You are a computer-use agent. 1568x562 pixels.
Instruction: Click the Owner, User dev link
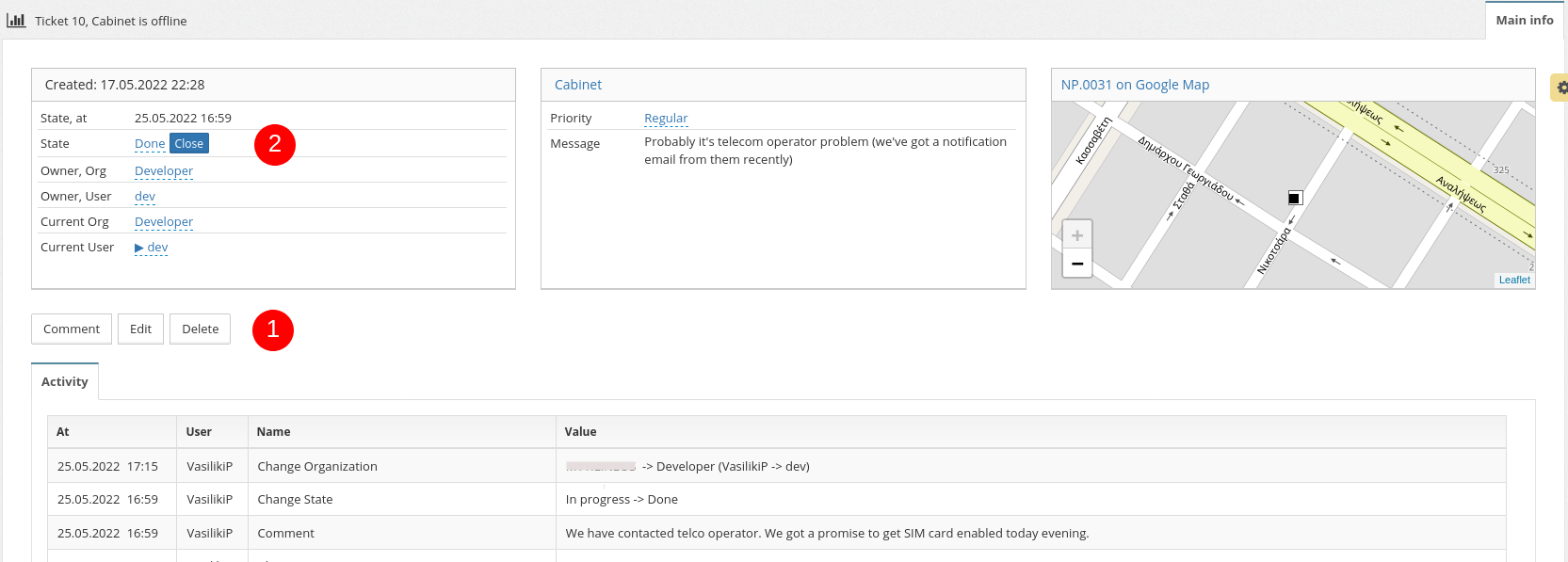point(145,197)
